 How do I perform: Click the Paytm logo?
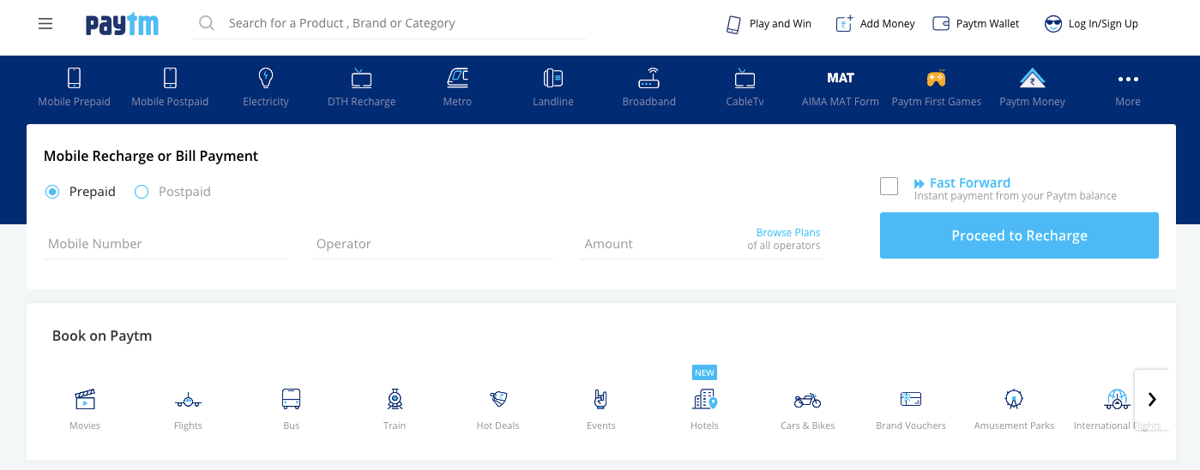(122, 24)
